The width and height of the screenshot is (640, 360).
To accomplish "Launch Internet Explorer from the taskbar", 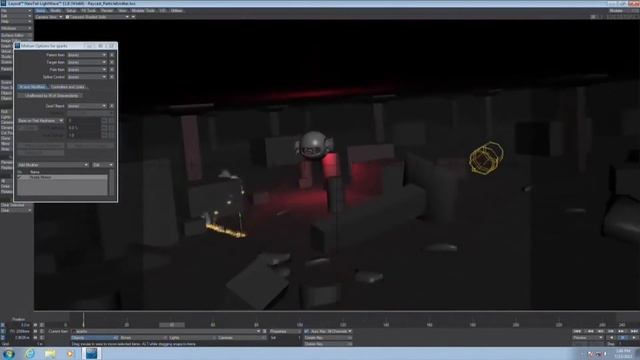I will point(30,354).
